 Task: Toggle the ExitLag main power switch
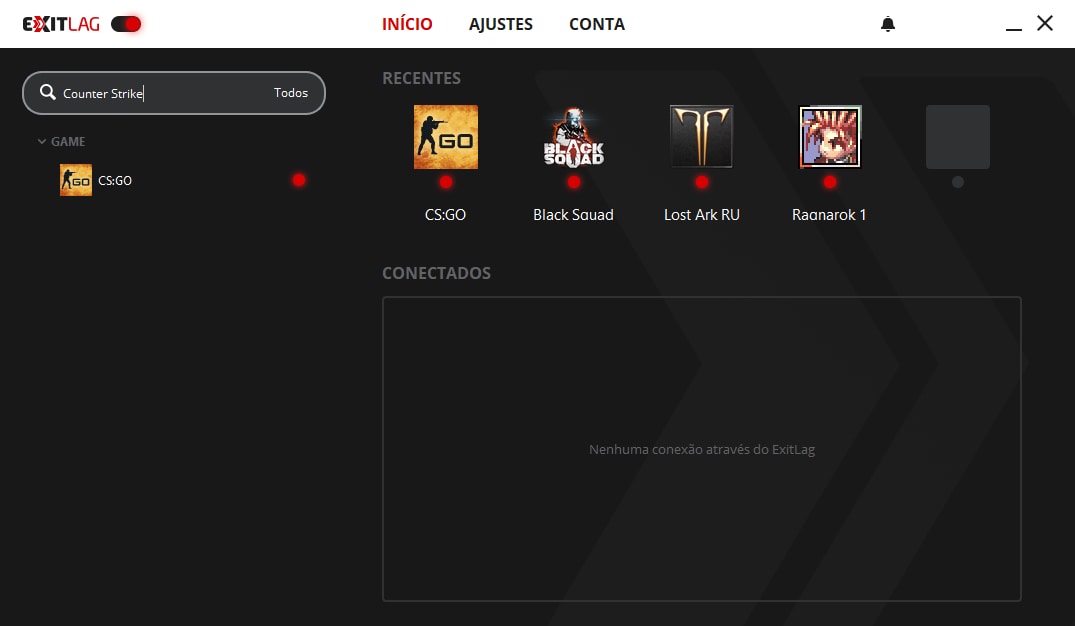coord(126,24)
